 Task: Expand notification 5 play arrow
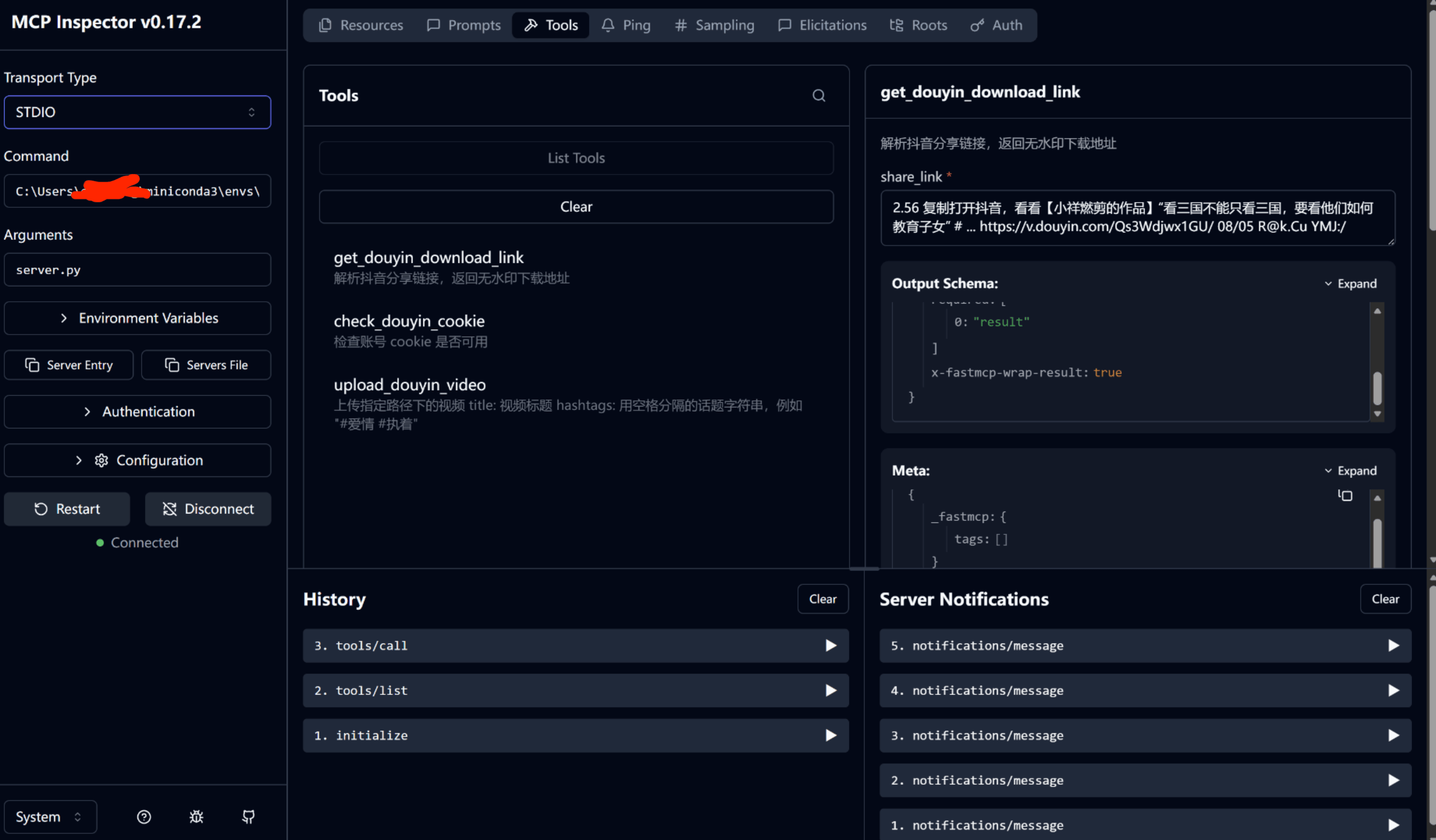click(x=1393, y=645)
